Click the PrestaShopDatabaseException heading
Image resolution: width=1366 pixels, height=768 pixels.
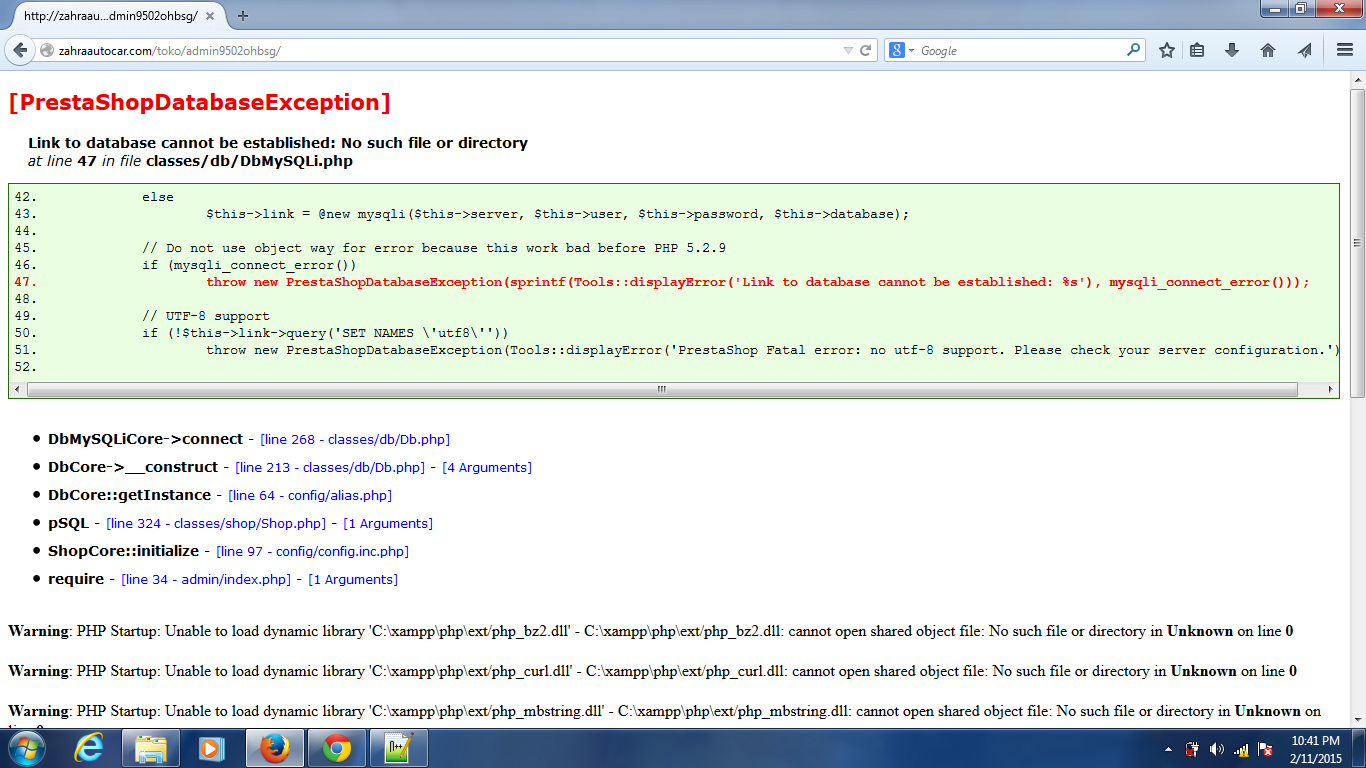[199, 102]
